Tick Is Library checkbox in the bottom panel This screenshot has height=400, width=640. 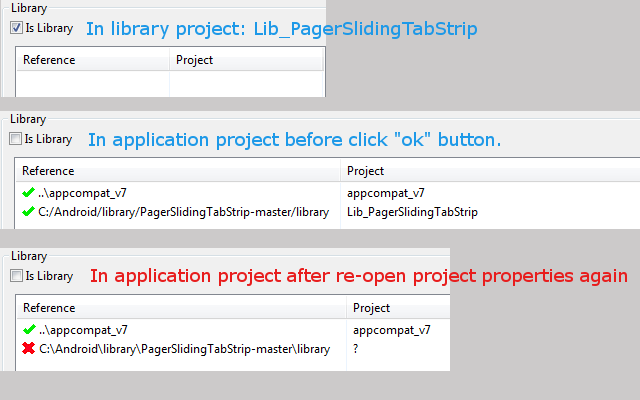[x=16, y=275]
